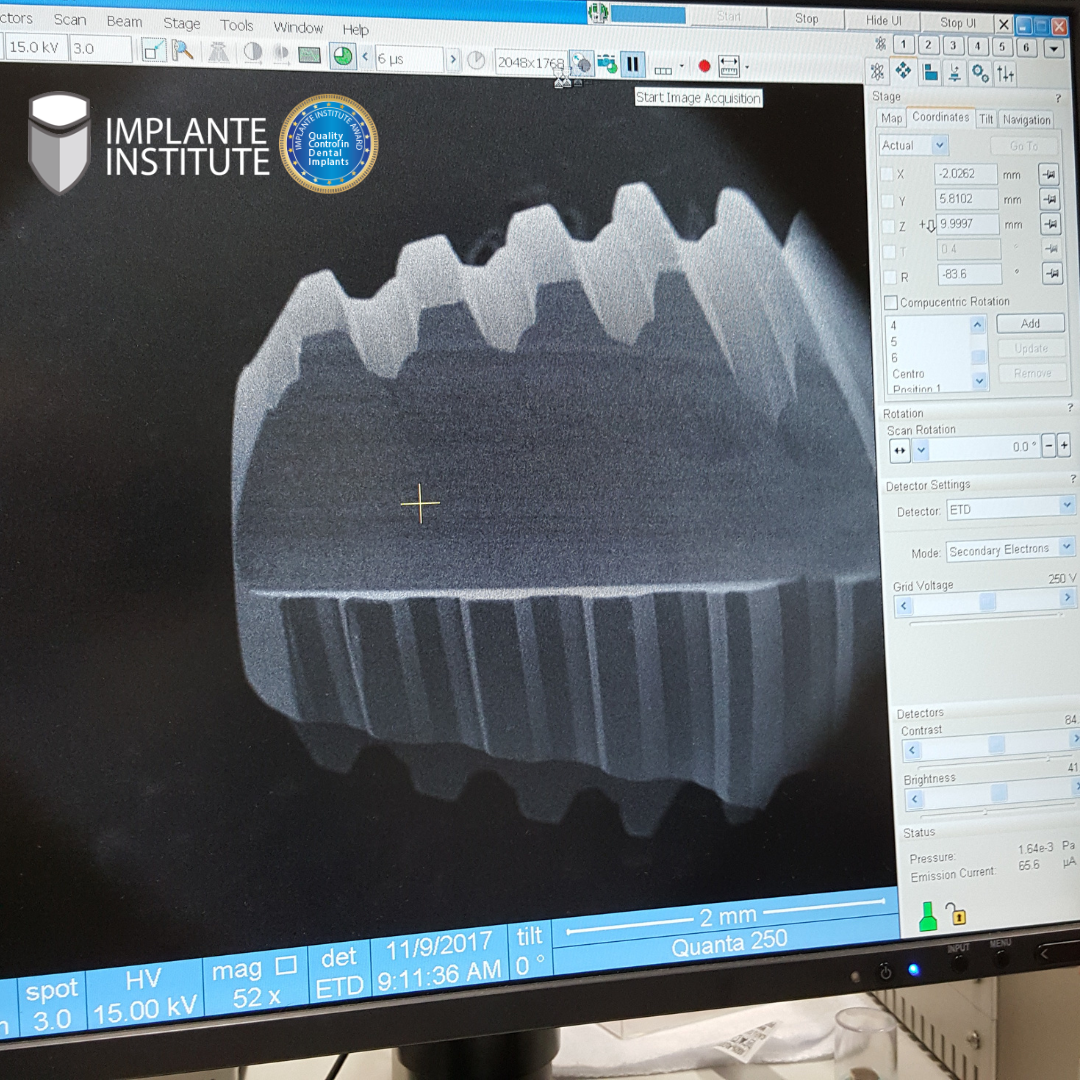Click the pause scan button in the toolbar
The width and height of the screenshot is (1080, 1080).
[x=632, y=65]
